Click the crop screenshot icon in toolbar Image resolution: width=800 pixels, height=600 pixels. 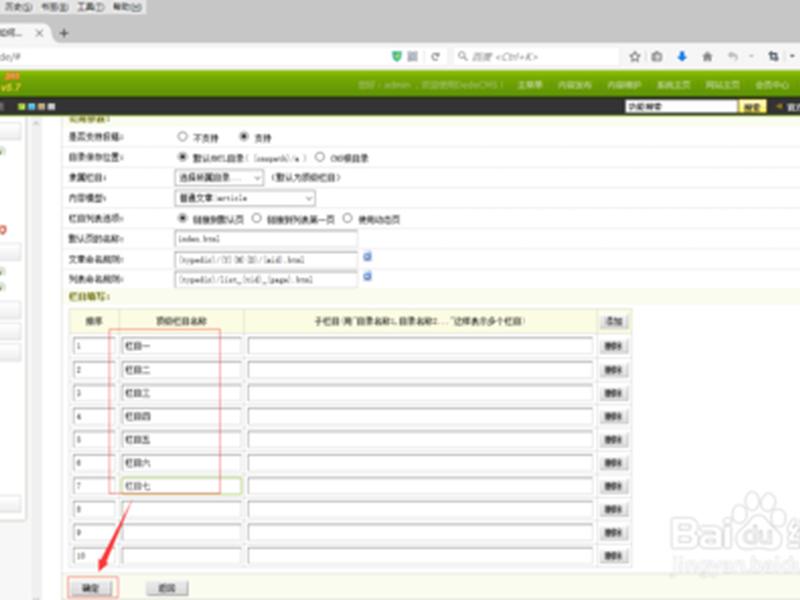[773, 56]
